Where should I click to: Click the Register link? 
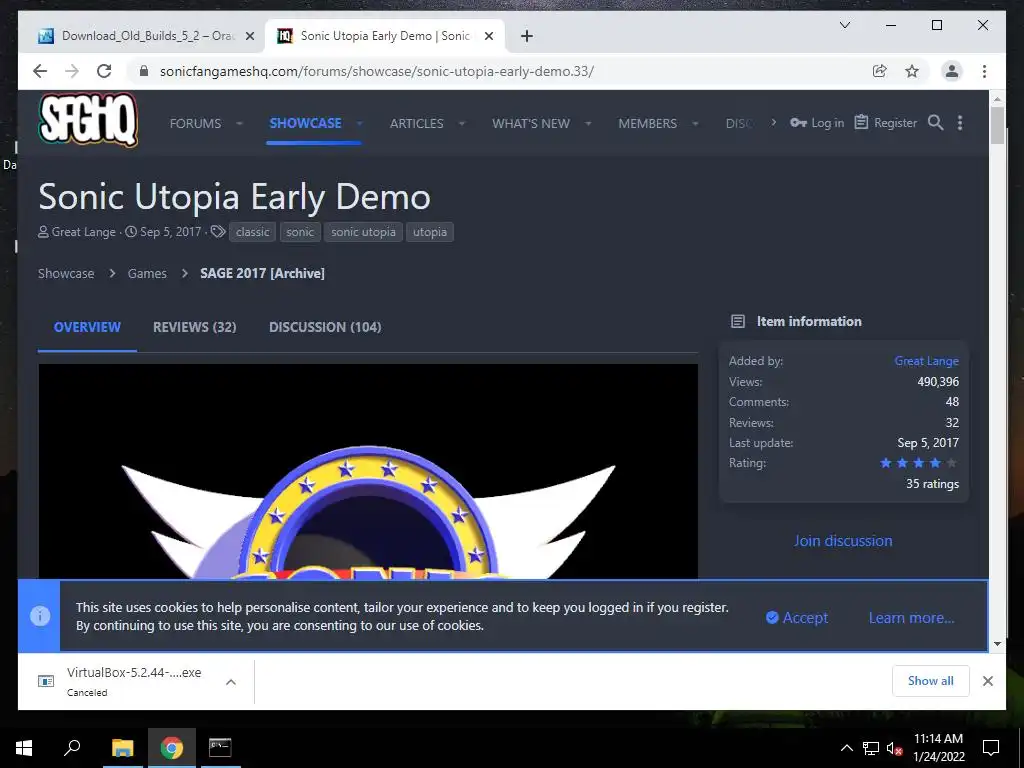click(x=886, y=123)
